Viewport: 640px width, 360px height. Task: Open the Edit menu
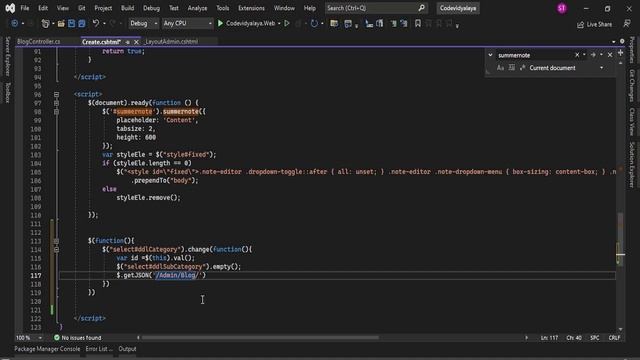click(43, 8)
